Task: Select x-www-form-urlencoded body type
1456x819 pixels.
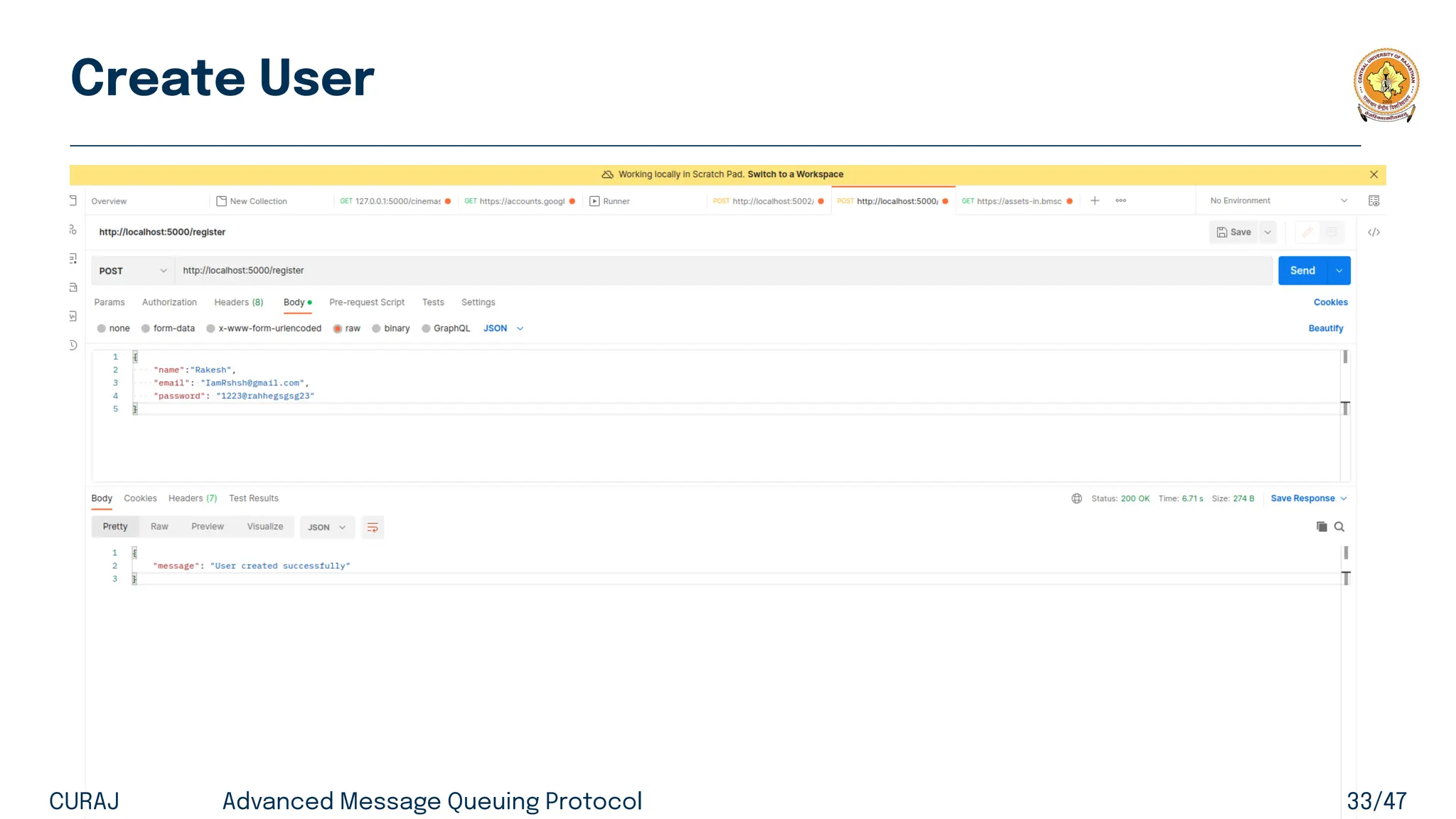Action: 264,328
